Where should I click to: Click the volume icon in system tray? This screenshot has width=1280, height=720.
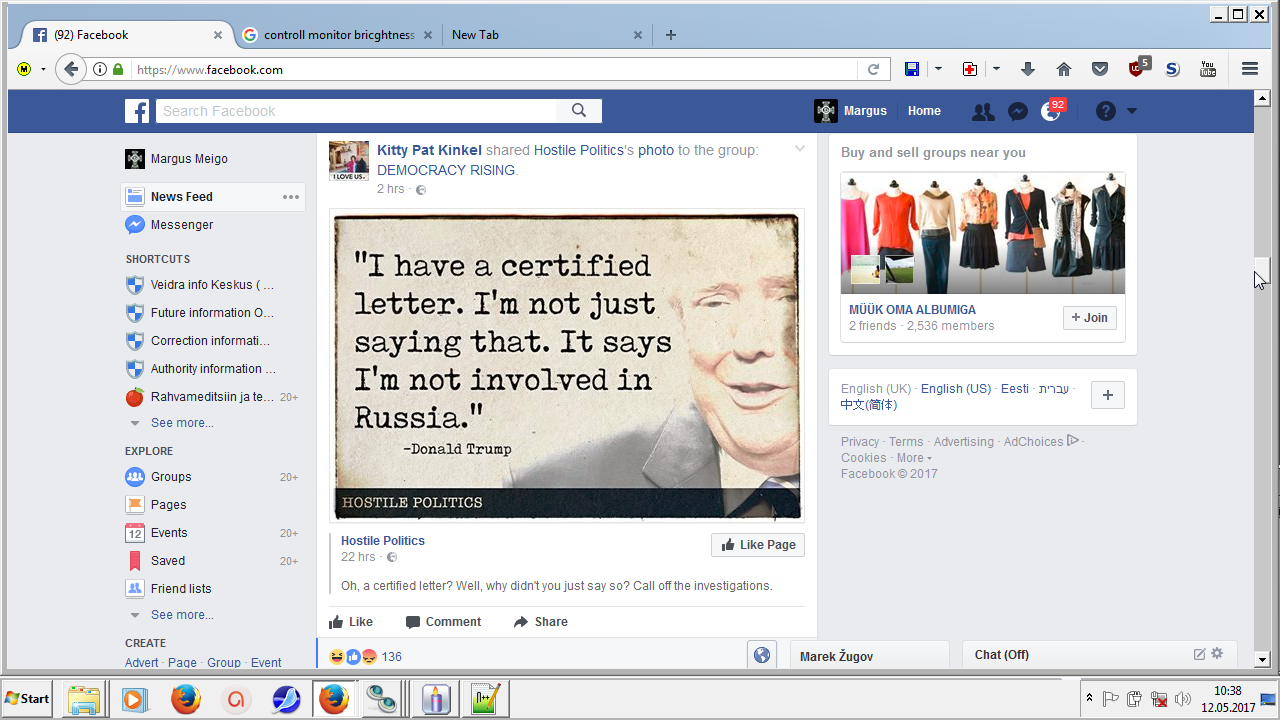1183,699
